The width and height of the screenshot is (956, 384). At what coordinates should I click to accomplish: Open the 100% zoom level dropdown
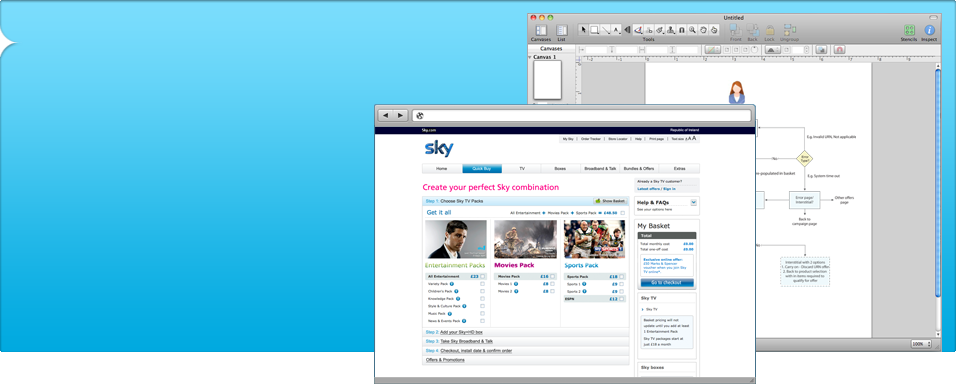(x=921, y=344)
